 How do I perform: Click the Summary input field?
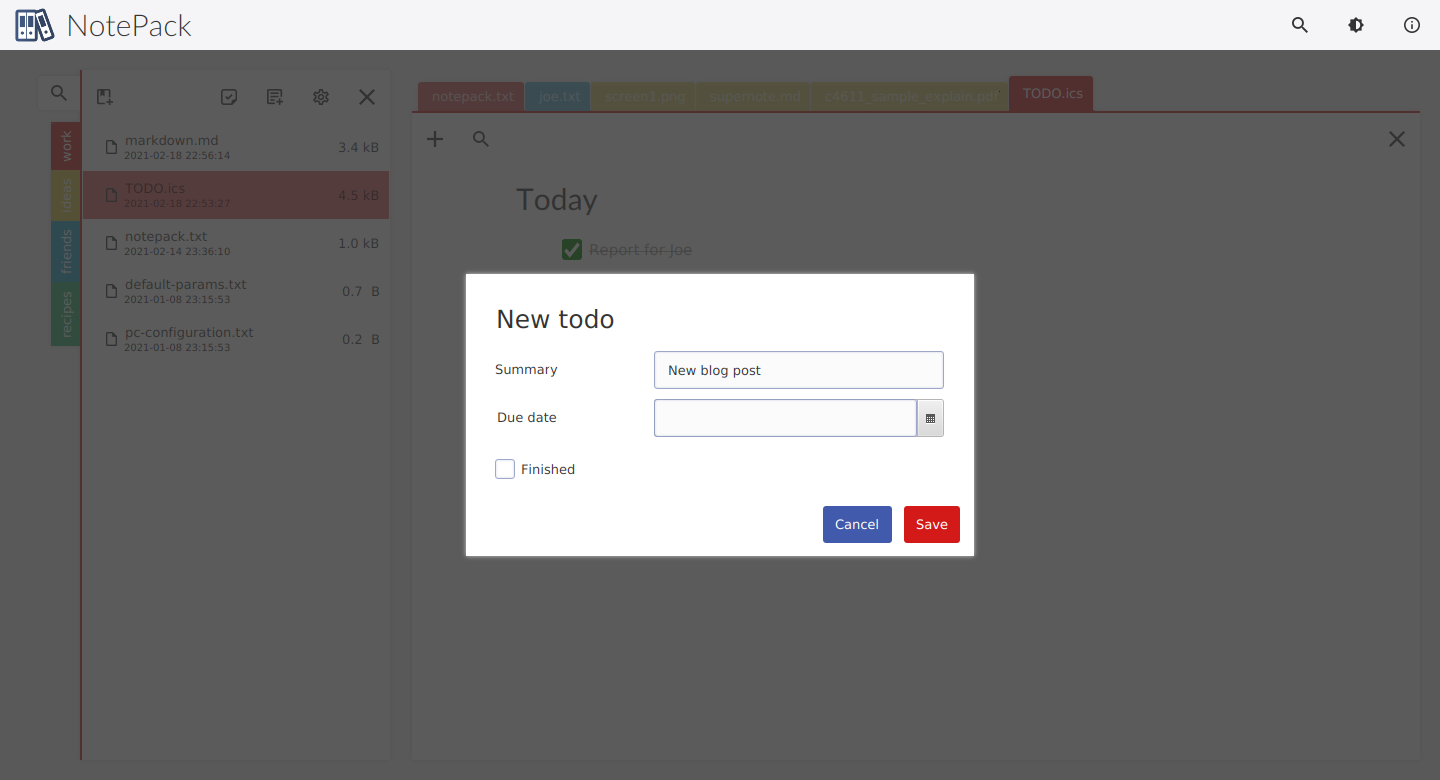pos(799,370)
